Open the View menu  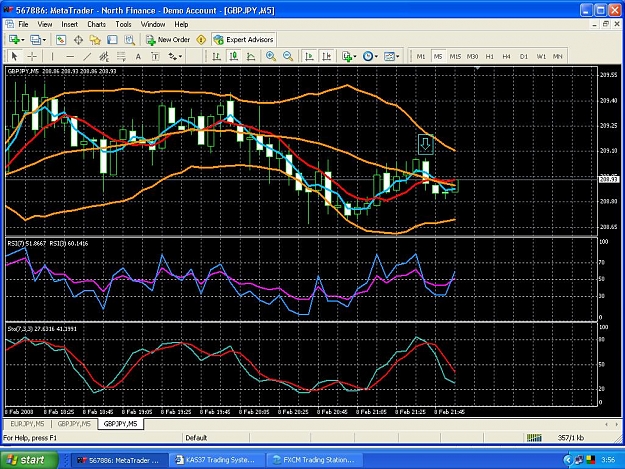tap(45, 24)
